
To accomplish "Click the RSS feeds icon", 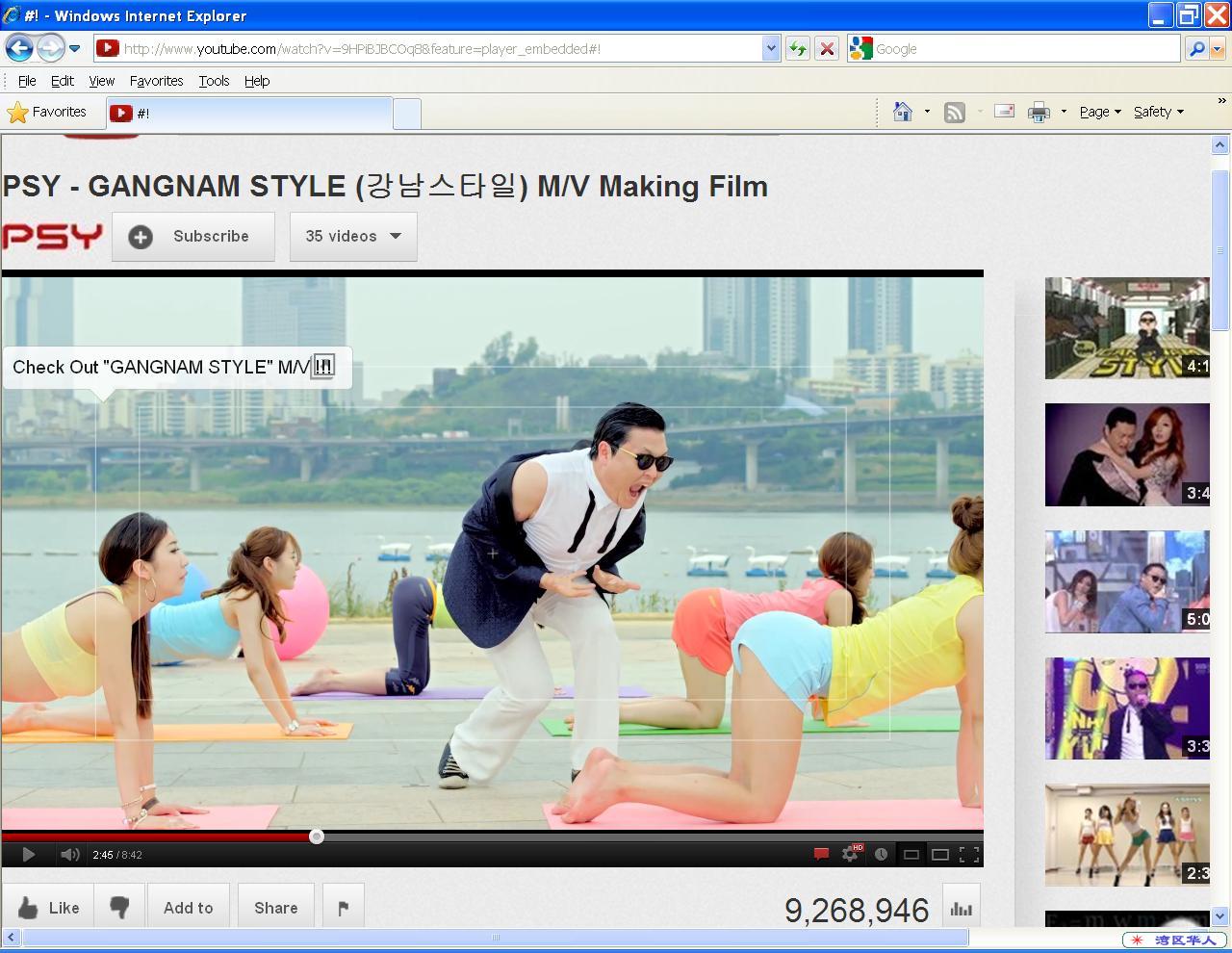I will pos(954,113).
